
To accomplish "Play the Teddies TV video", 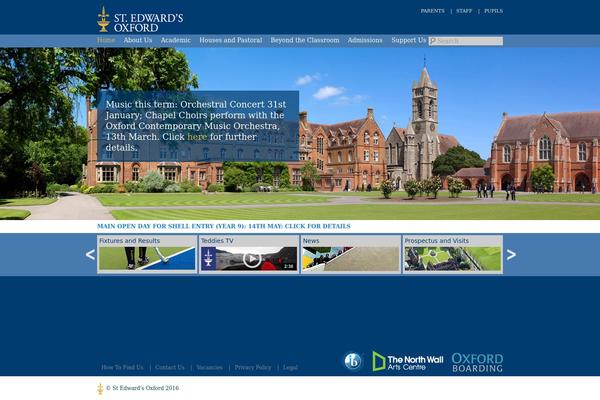I will coord(252,259).
